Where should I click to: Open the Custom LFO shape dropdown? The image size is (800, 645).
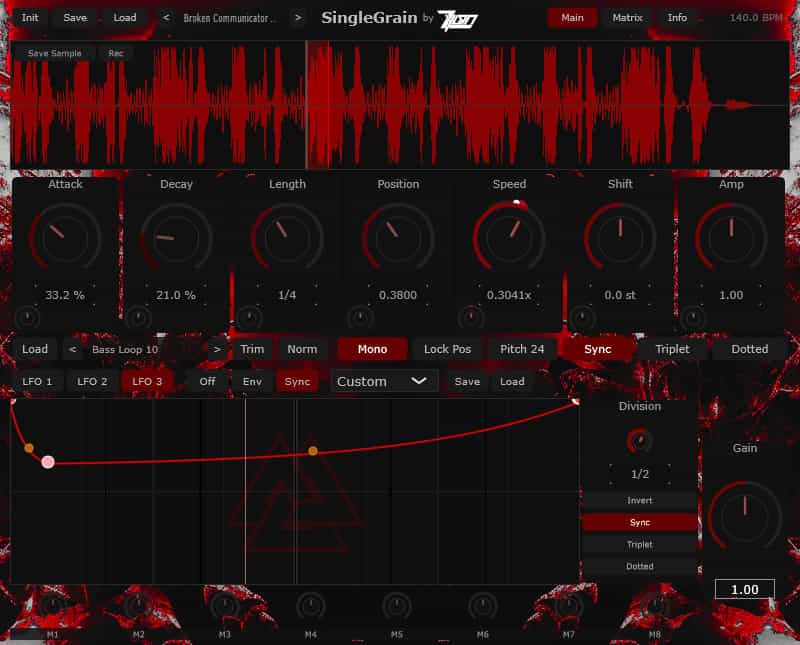click(384, 382)
